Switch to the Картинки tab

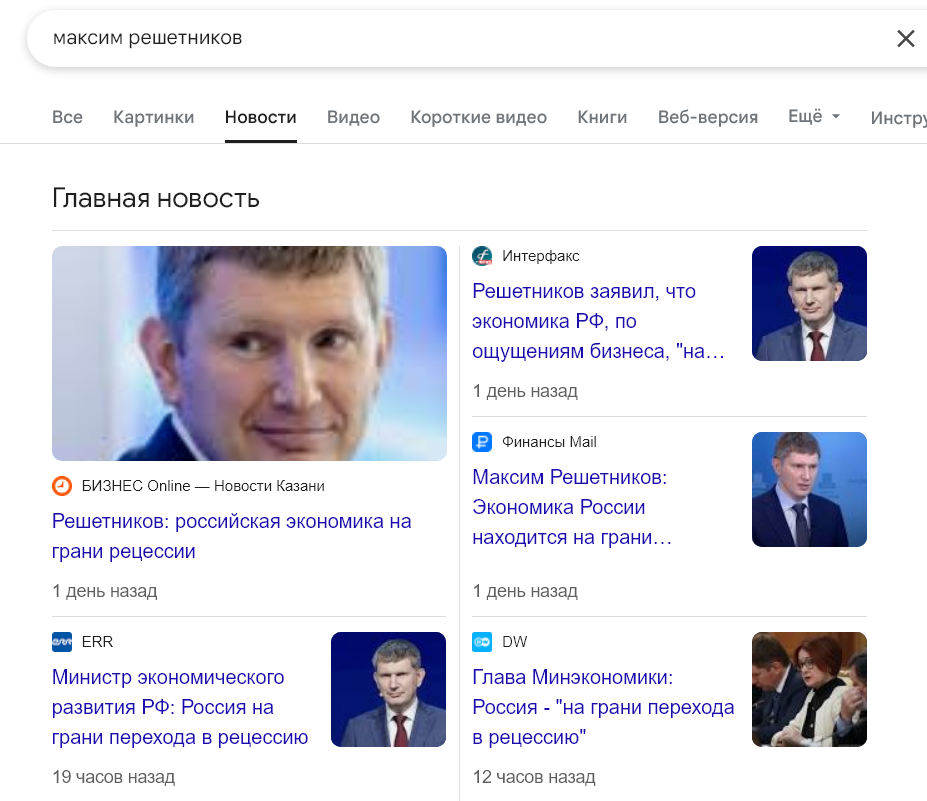click(154, 117)
